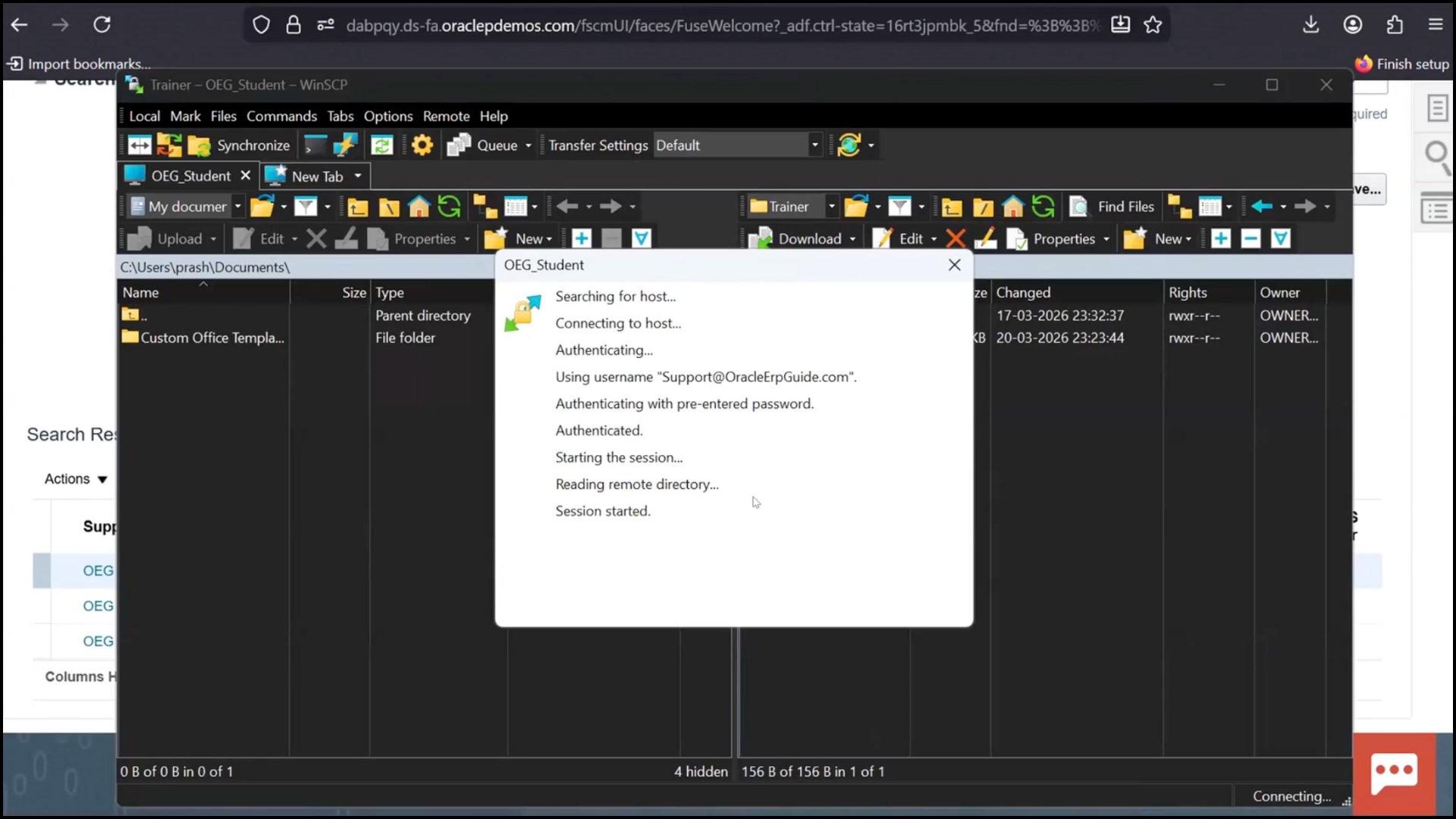Viewport: 1456px width, 819px height.
Task: Open the Find Files tool
Action: click(1112, 206)
